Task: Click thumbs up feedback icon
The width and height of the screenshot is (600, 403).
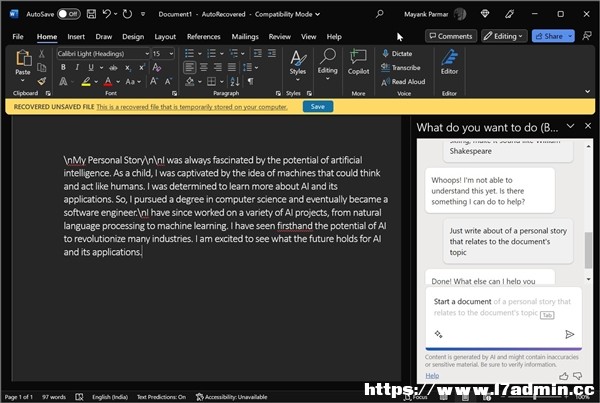Action: (563, 376)
